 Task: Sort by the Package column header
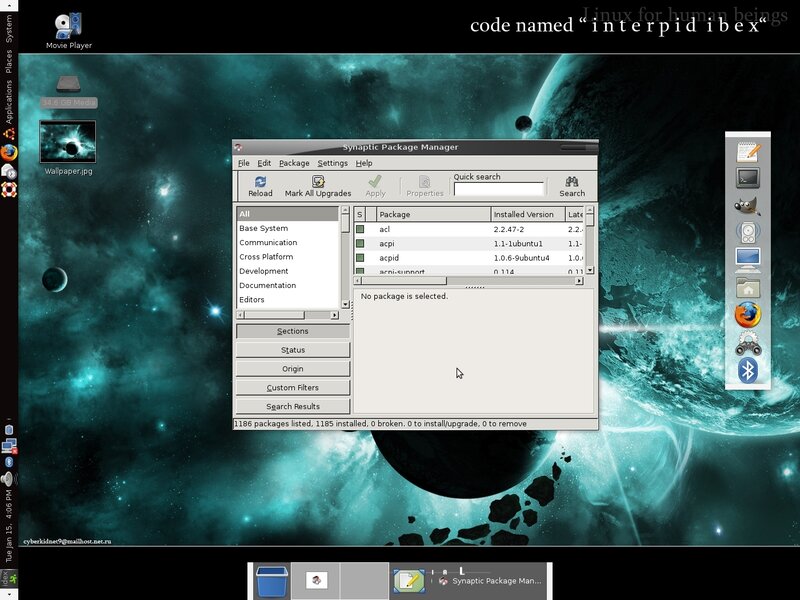tap(433, 214)
